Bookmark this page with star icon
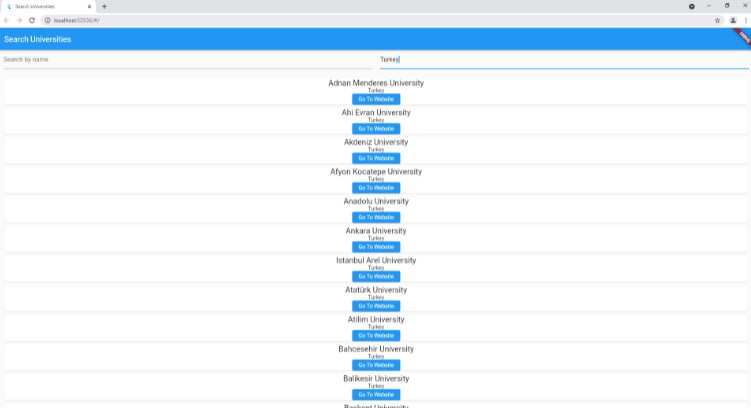 click(717, 20)
